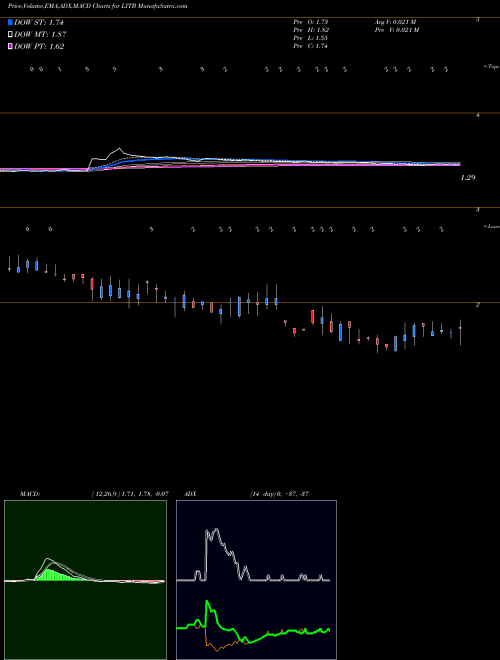The width and height of the screenshot is (500, 660).
Task: Open the green MACD indicator chart
Action: [x=85, y=580]
